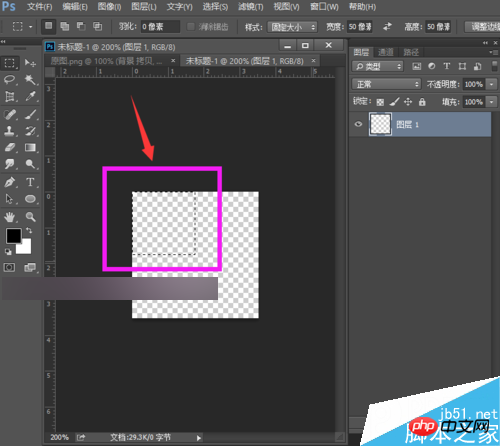Open the 固定大小 style dropdown
The image size is (500, 446).
tap(292, 27)
